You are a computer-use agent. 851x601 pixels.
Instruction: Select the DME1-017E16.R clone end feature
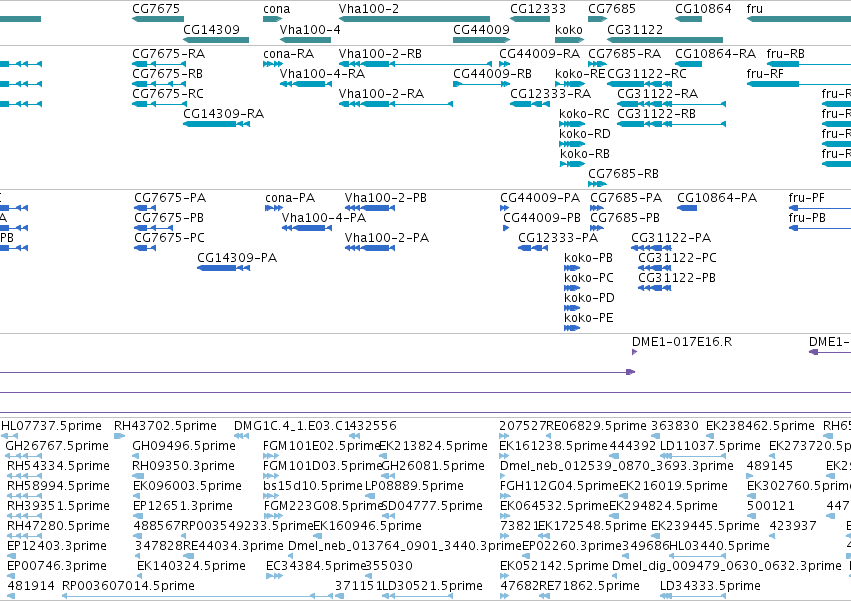[634, 352]
